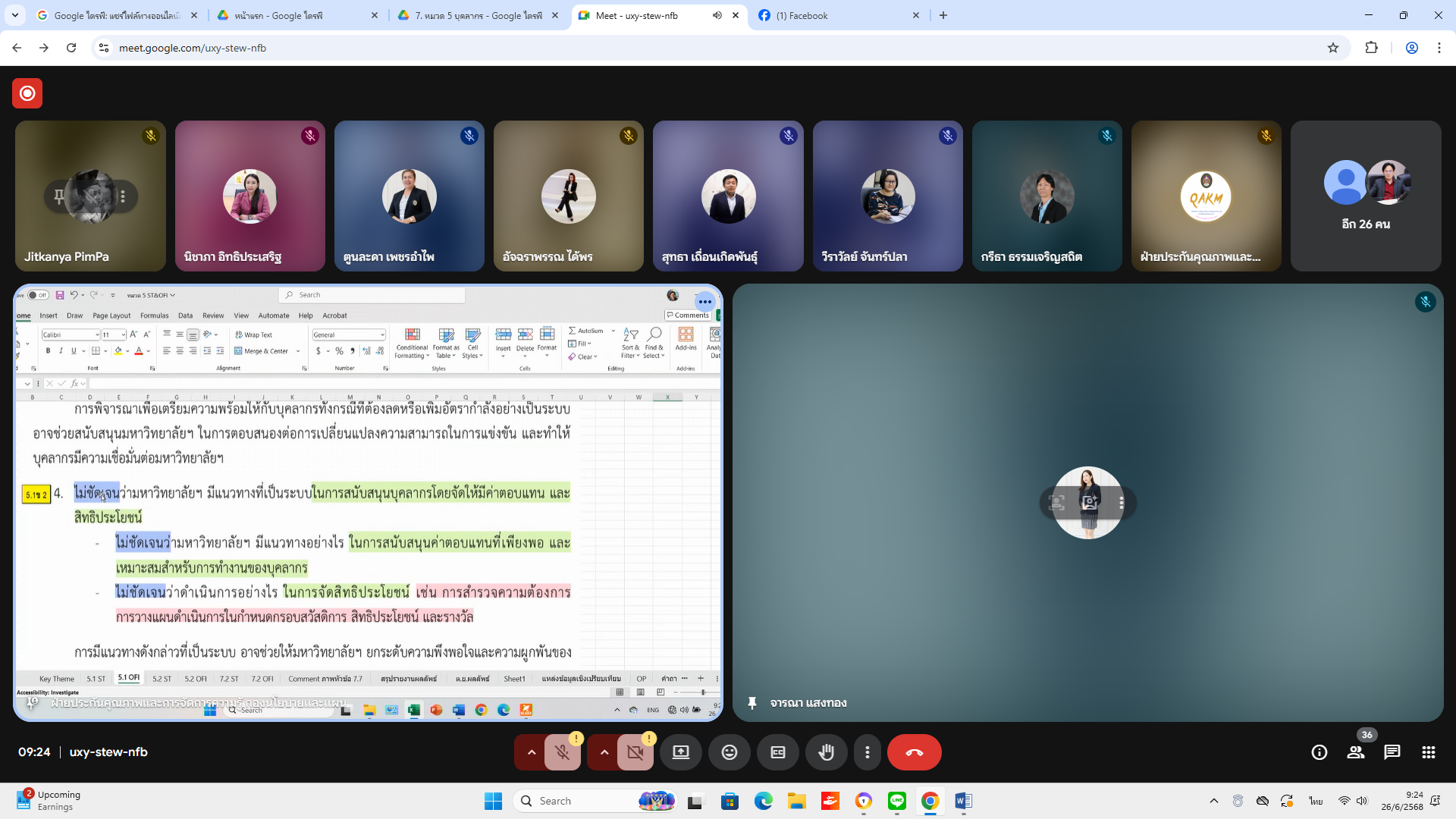Open the emoji reactions button
Image resolution: width=1456 pixels, height=819 pixels.
point(730,752)
